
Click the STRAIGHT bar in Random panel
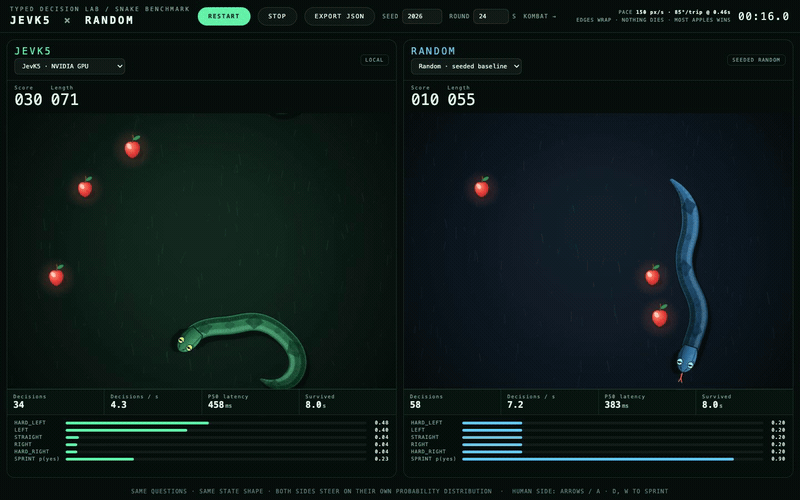tap(613, 437)
